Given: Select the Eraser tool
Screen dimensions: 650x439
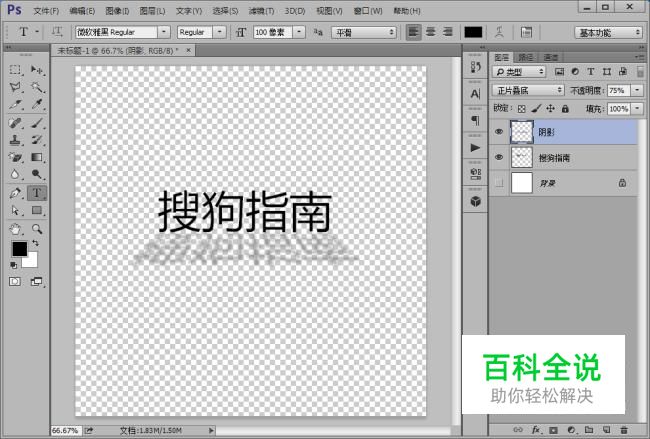Looking at the screenshot, I should coord(15,158).
